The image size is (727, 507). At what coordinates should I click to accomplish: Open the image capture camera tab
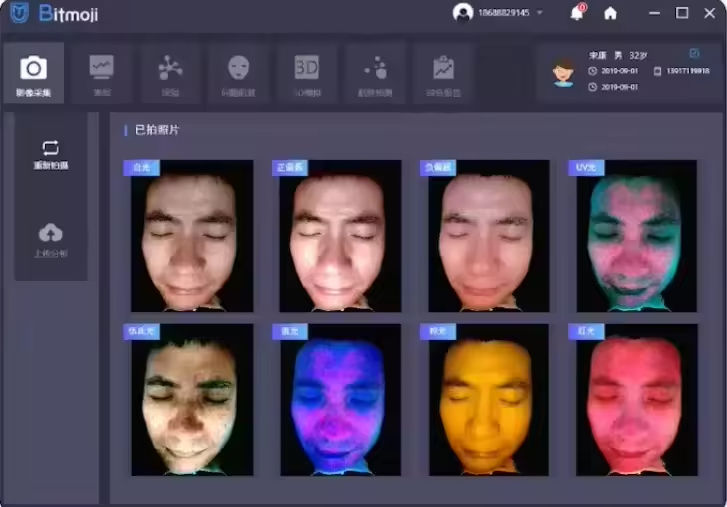click(x=34, y=74)
